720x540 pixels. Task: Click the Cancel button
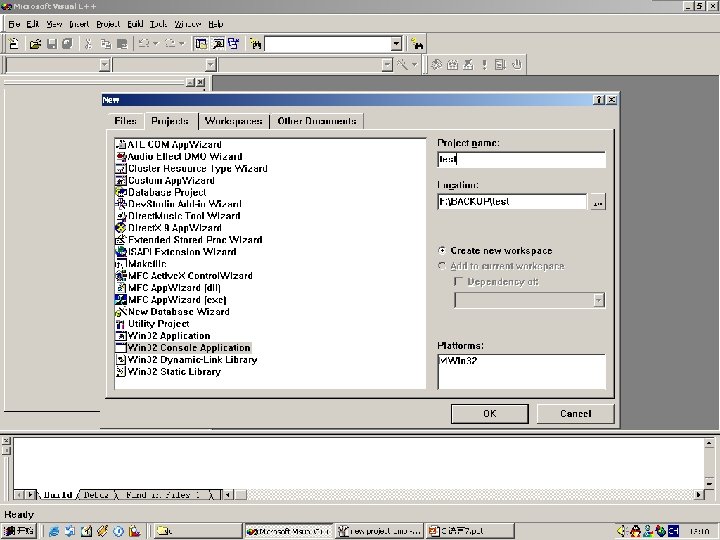point(575,414)
